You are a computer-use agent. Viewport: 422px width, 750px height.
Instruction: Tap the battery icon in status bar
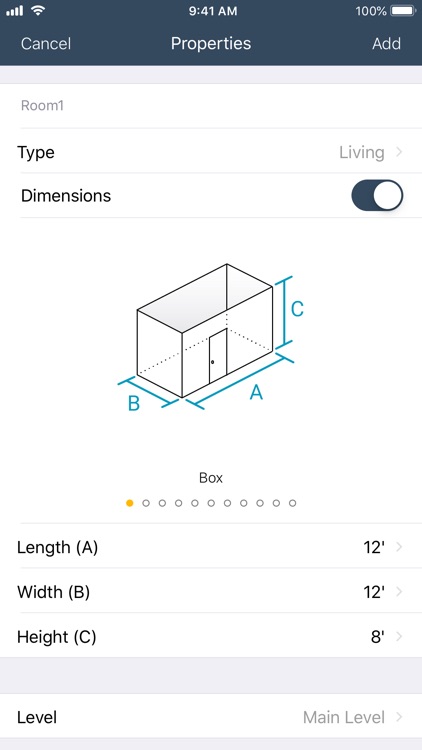pos(403,11)
